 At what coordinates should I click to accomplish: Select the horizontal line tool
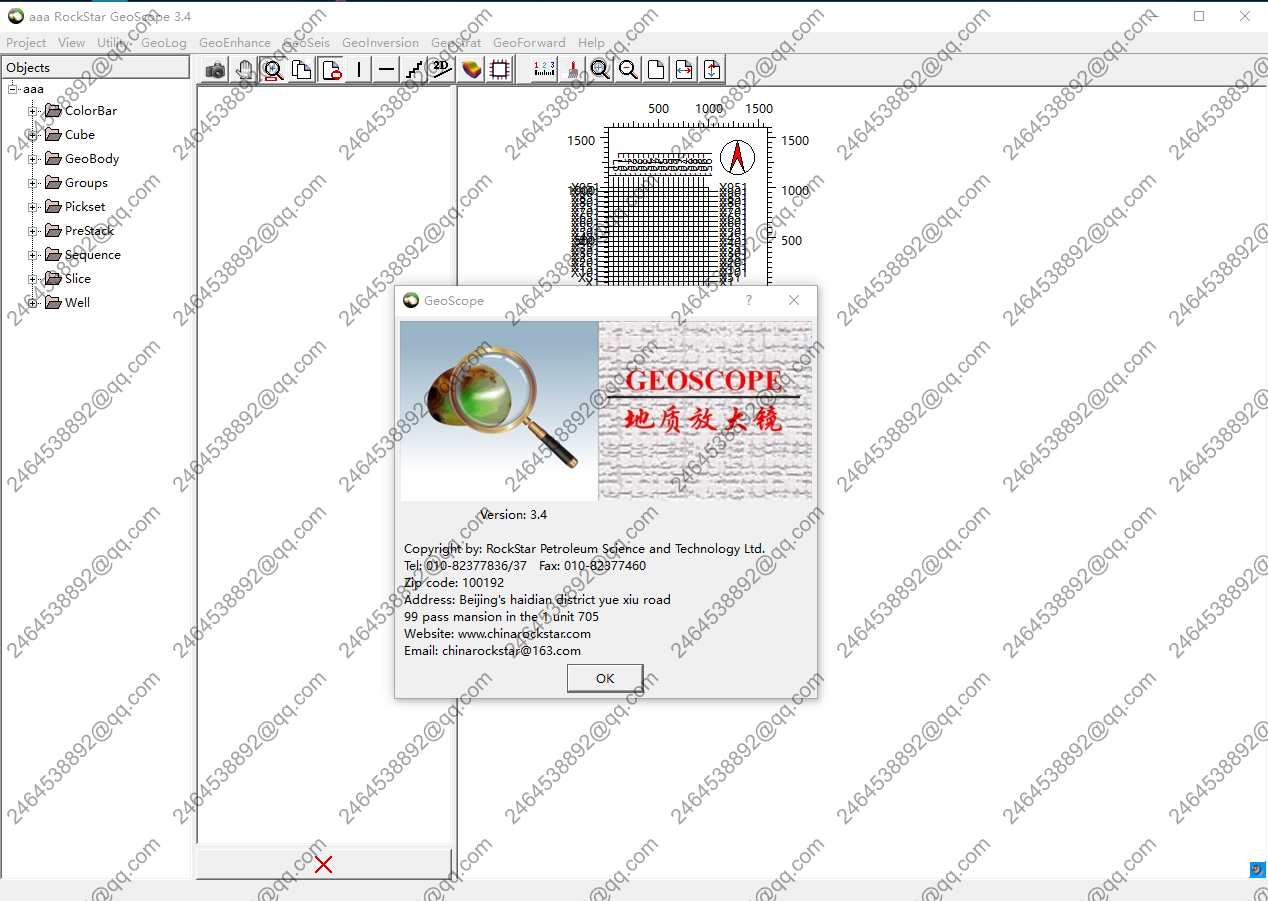[386, 69]
